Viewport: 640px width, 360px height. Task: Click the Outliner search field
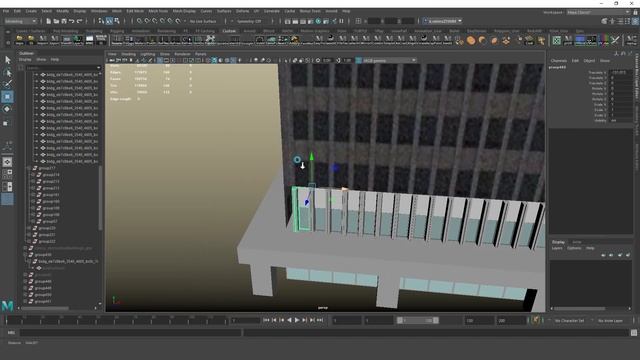click(x=63, y=68)
